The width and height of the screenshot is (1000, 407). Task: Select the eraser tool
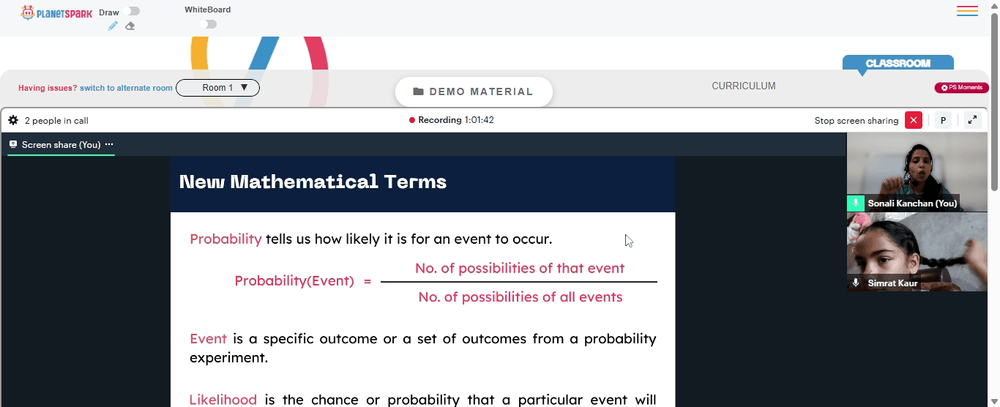tap(130, 26)
